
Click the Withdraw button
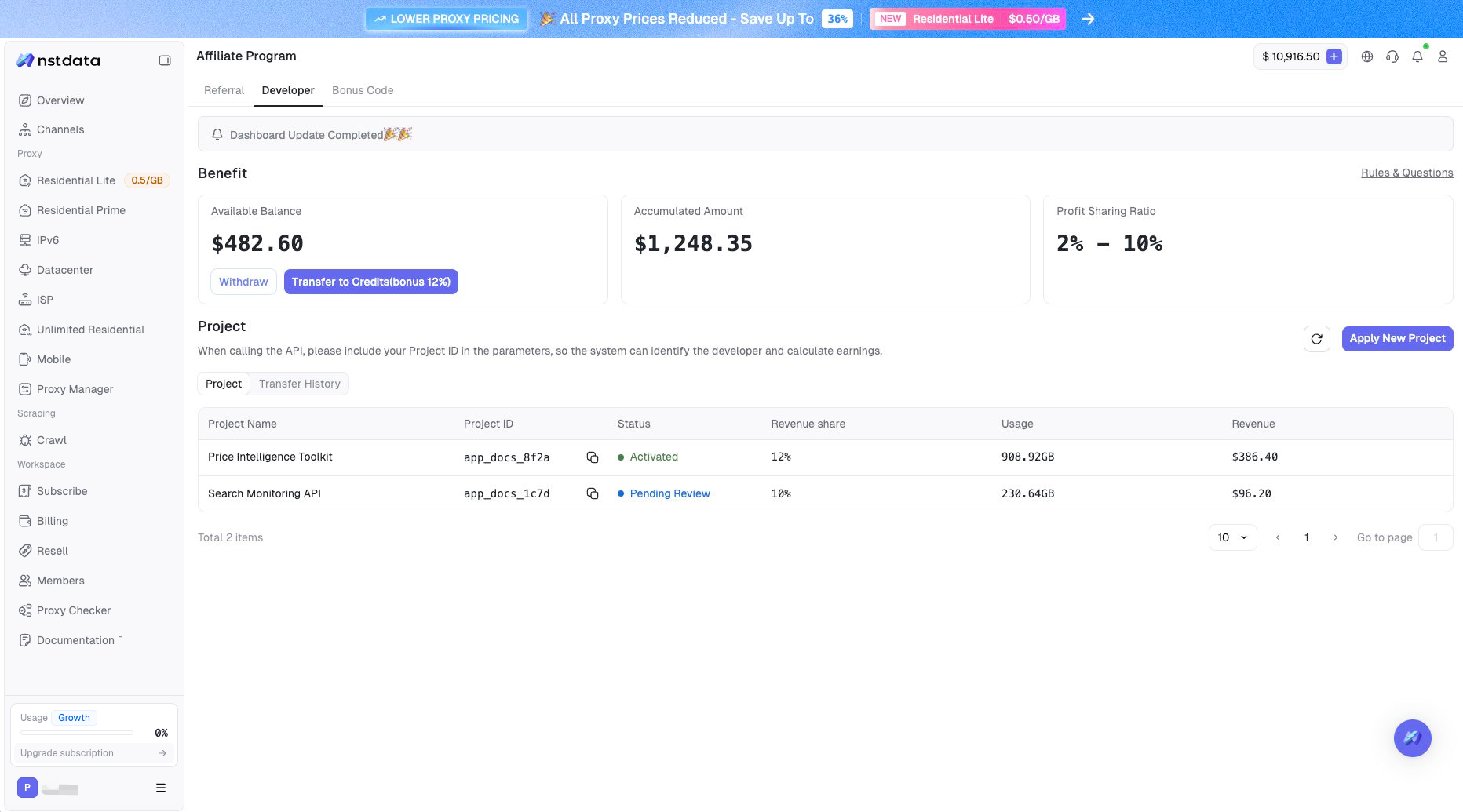point(243,282)
